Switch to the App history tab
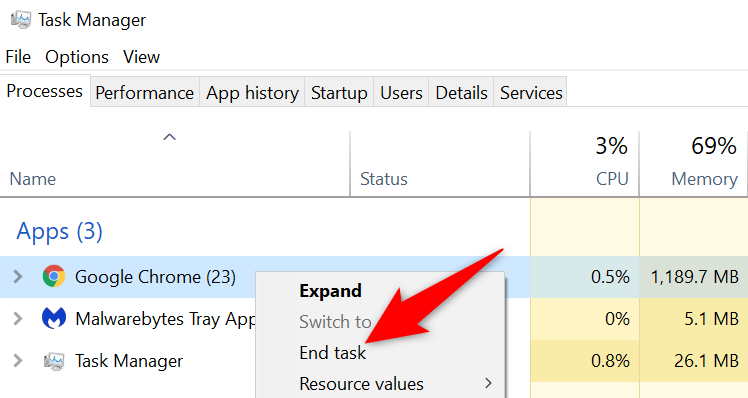The height and width of the screenshot is (398, 748). (x=252, y=93)
